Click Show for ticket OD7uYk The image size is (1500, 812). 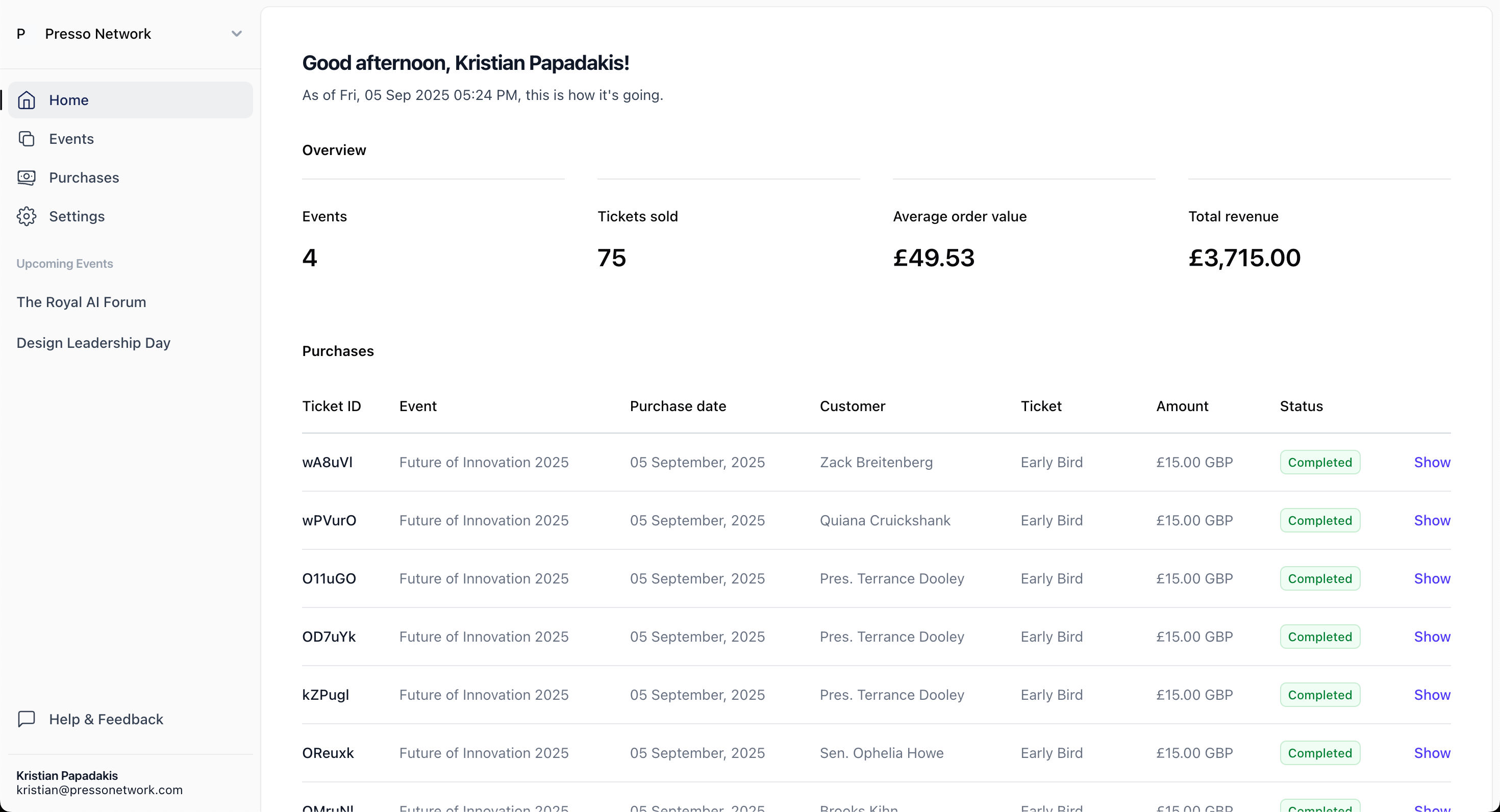coord(1432,637)
